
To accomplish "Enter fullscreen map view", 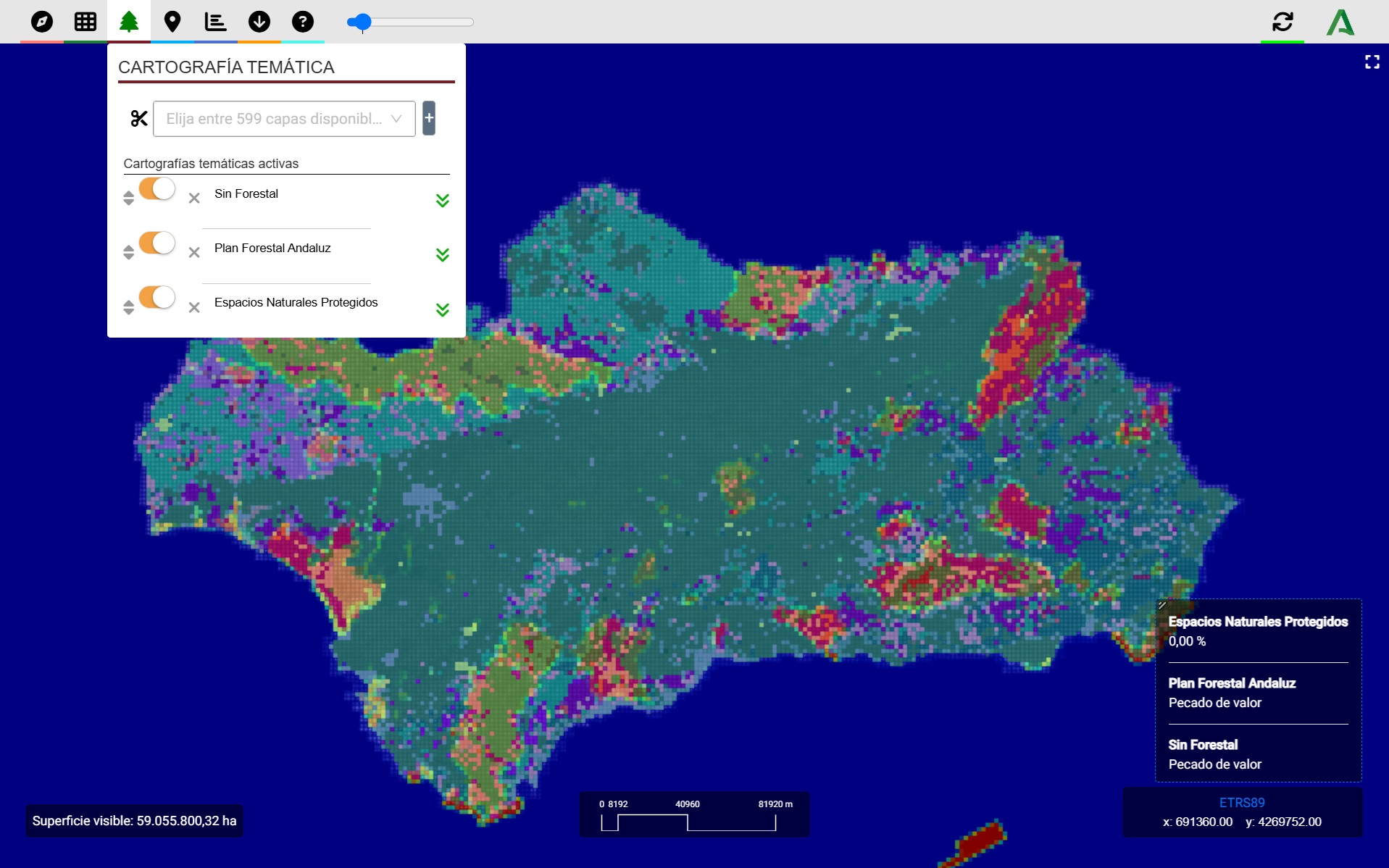I will tap(1372, 62).
